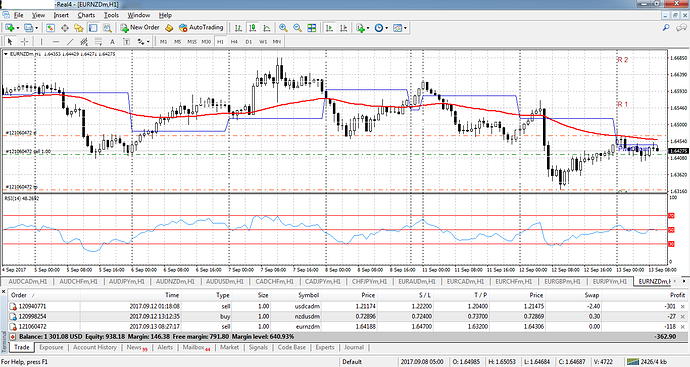Select the Equidistant Channel tool

pyautogui.click(x=84, y=41)
